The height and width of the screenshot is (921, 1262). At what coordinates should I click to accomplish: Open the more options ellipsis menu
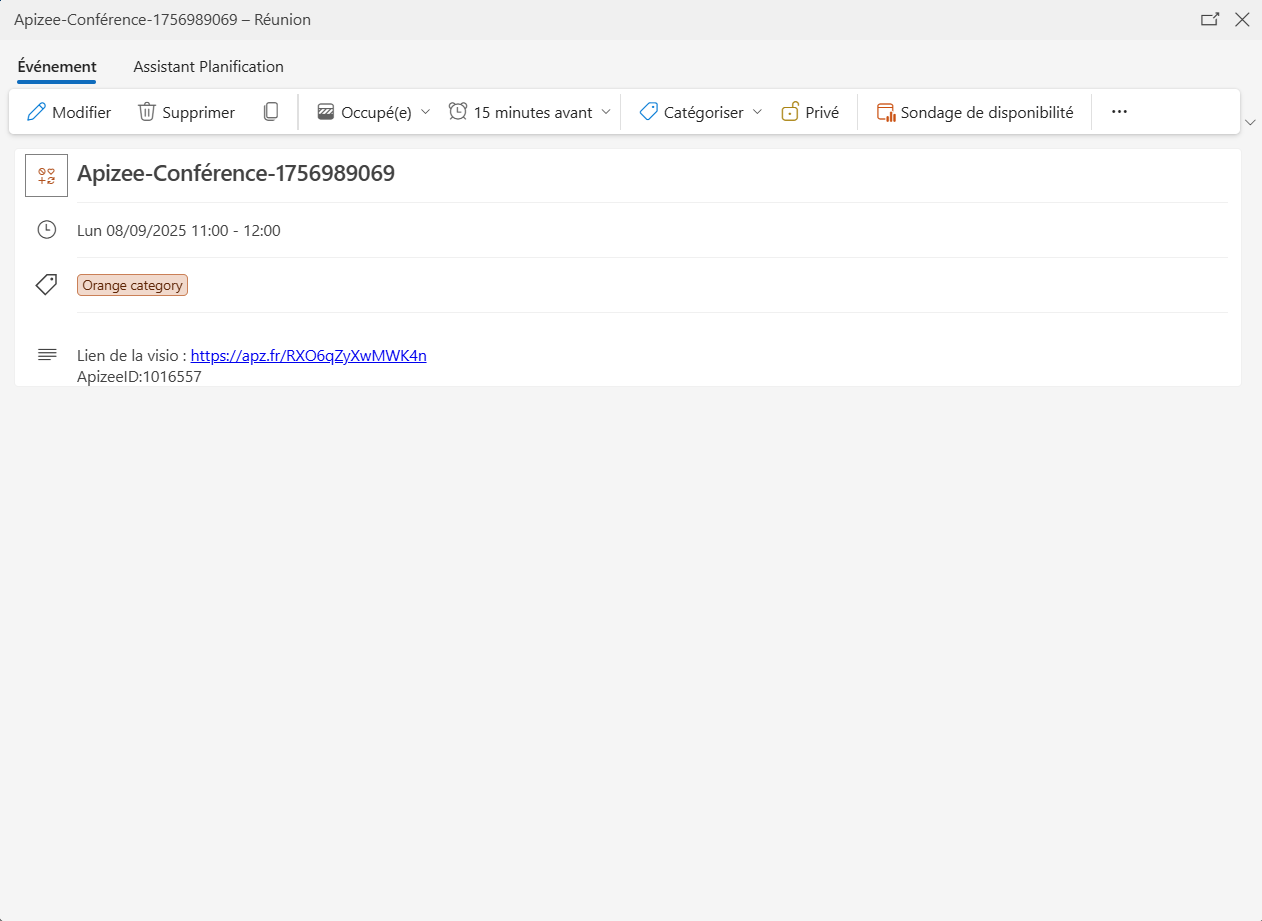tap(1119, 112)
